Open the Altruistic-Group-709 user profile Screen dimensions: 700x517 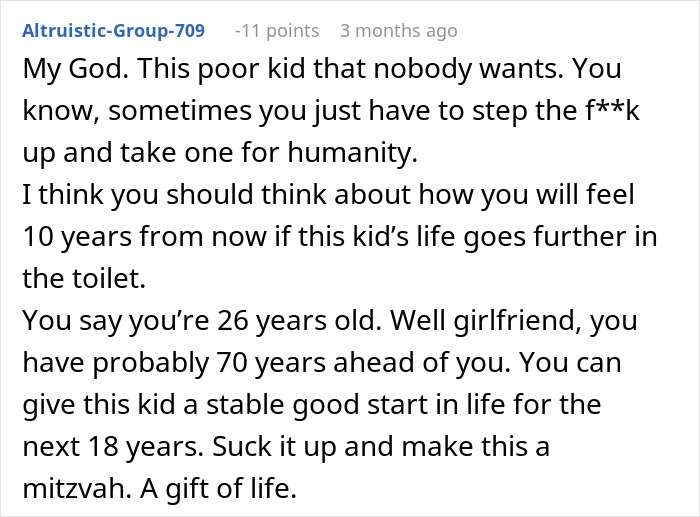[x=113, y=31]
